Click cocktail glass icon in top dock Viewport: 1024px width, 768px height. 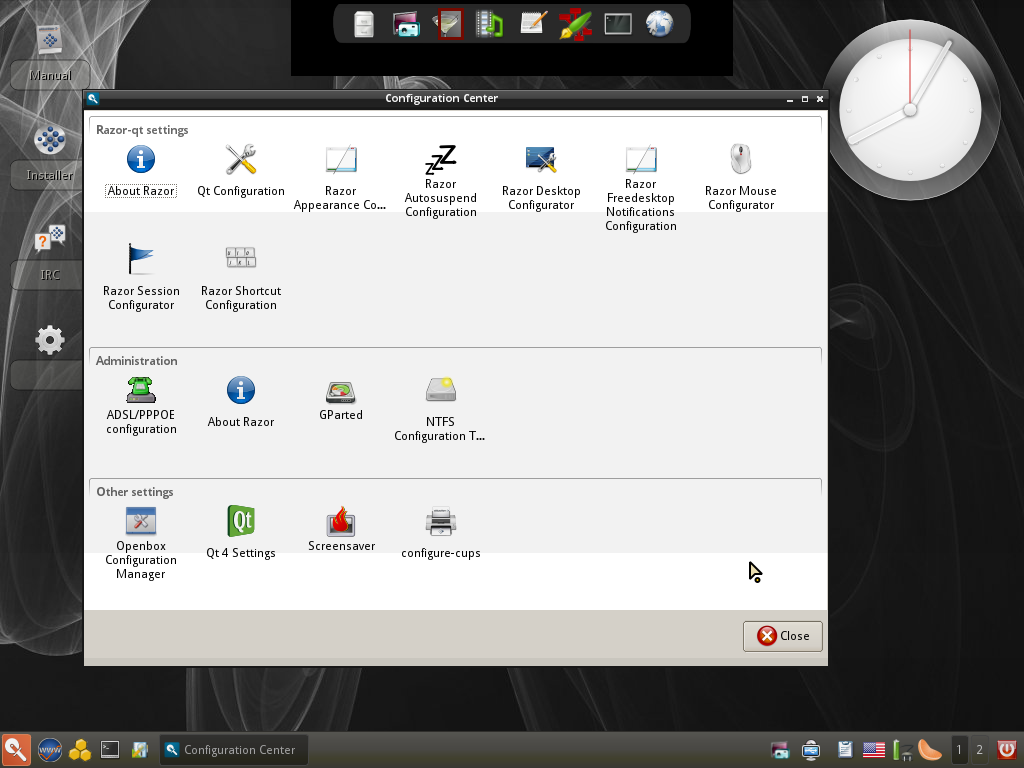coord(449,25)
